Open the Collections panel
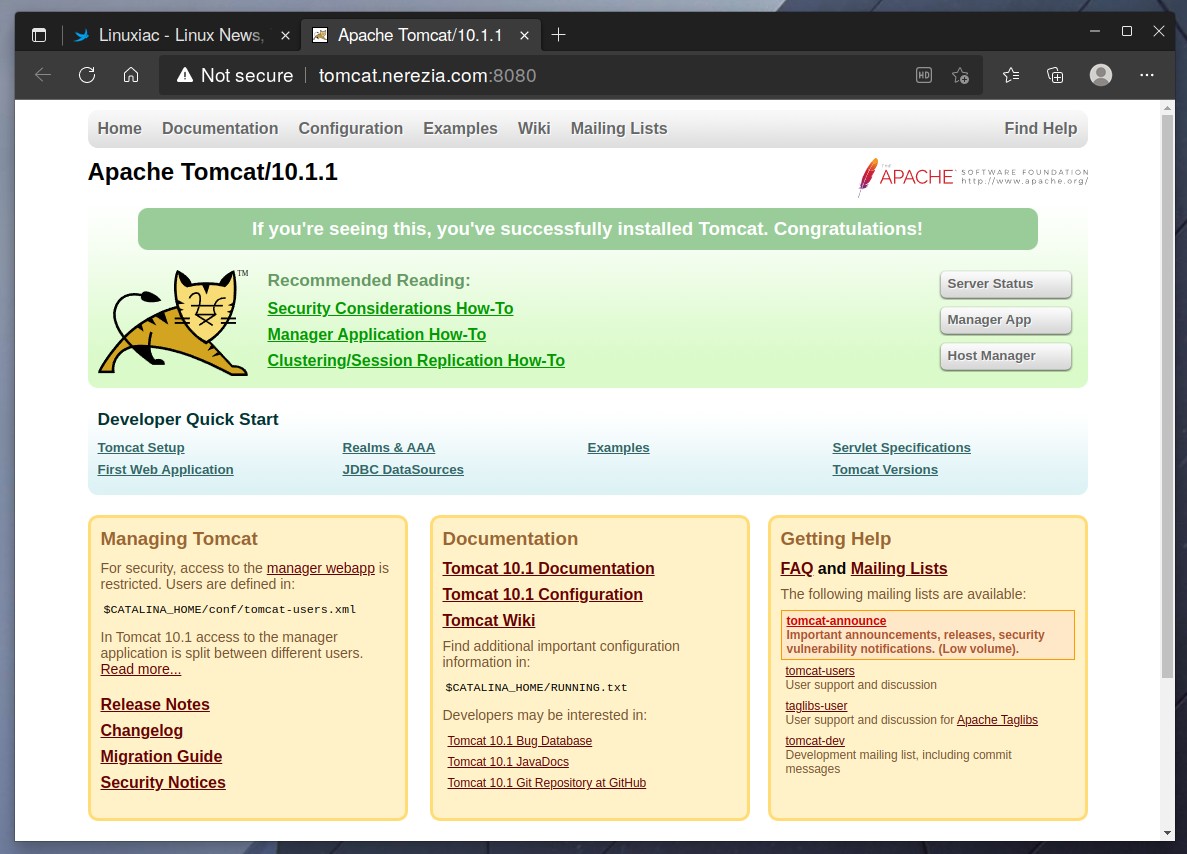Image resolution: width=1187 pixels, height=854 pixels. tap(1055, 75)
